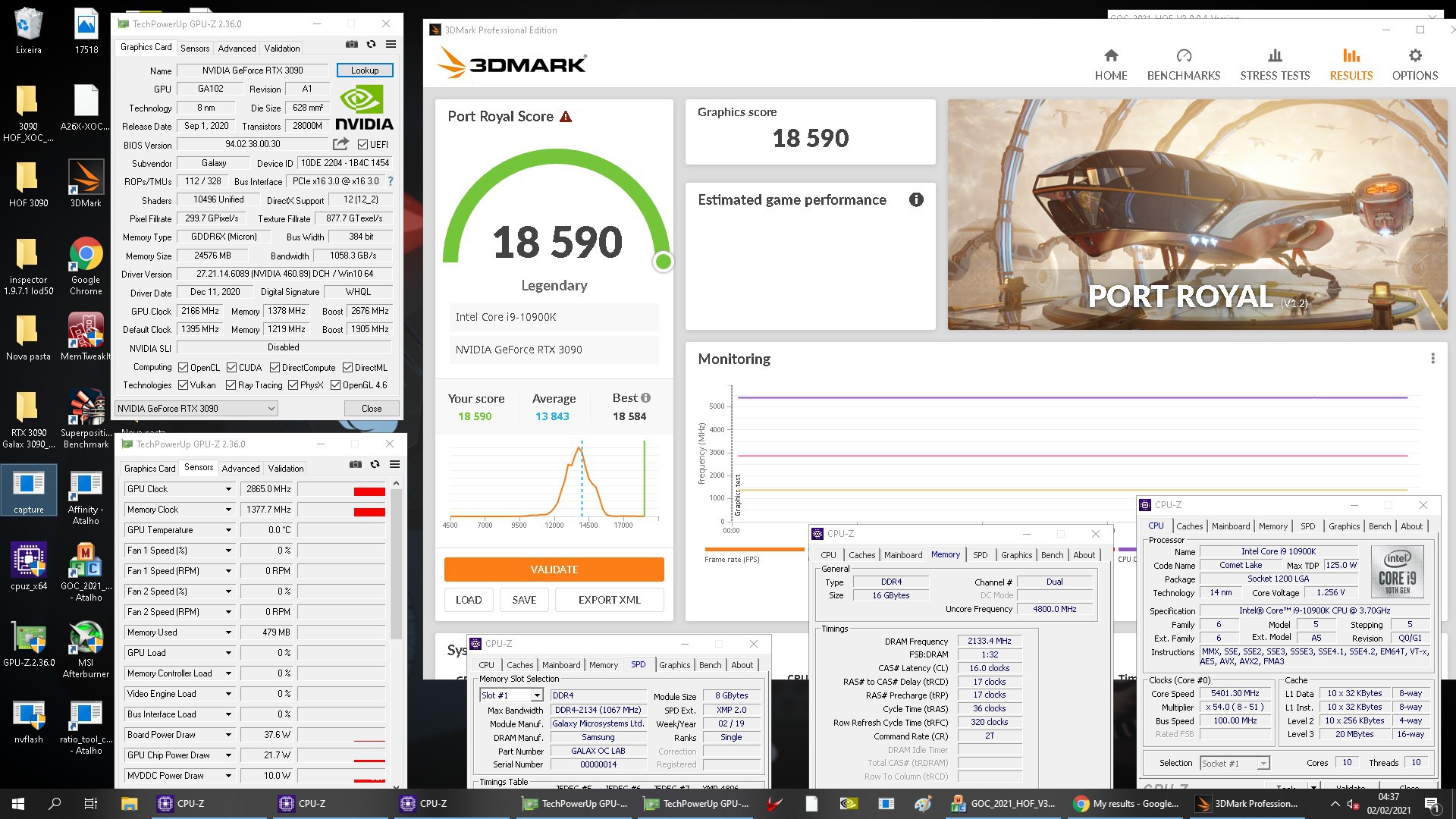
Task: Toggle UEFI checkbox in GPU-Z
Action: coord(362,145)
